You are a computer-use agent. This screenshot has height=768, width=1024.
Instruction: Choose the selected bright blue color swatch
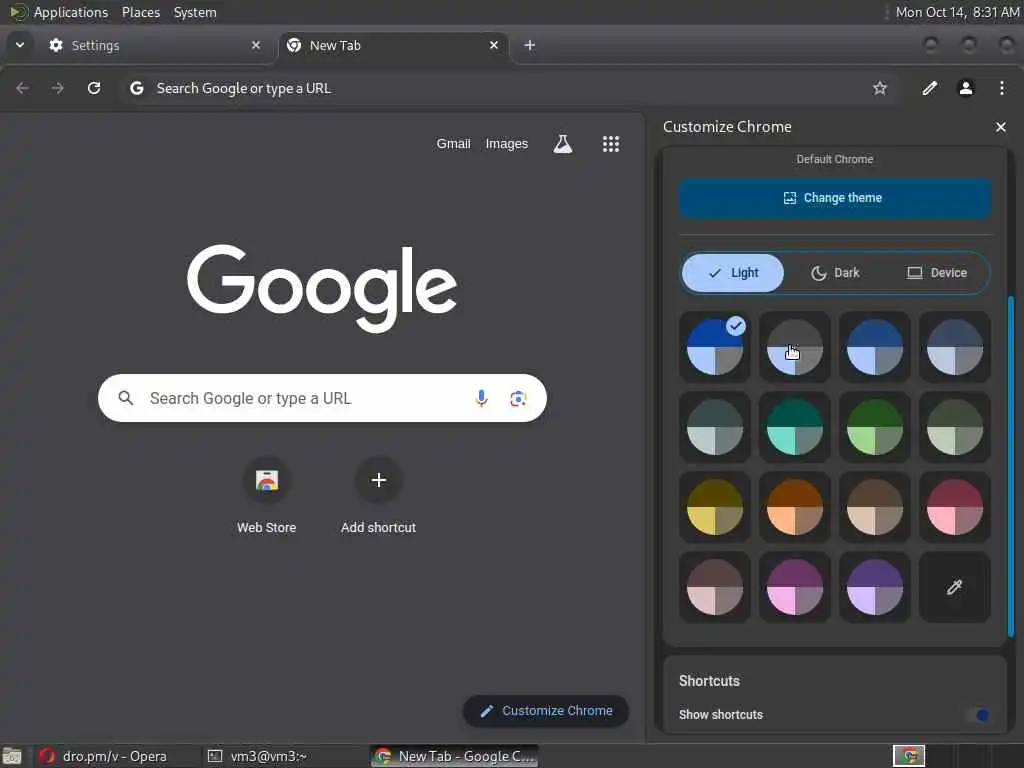pyautogui.click(x=714, y=347)
